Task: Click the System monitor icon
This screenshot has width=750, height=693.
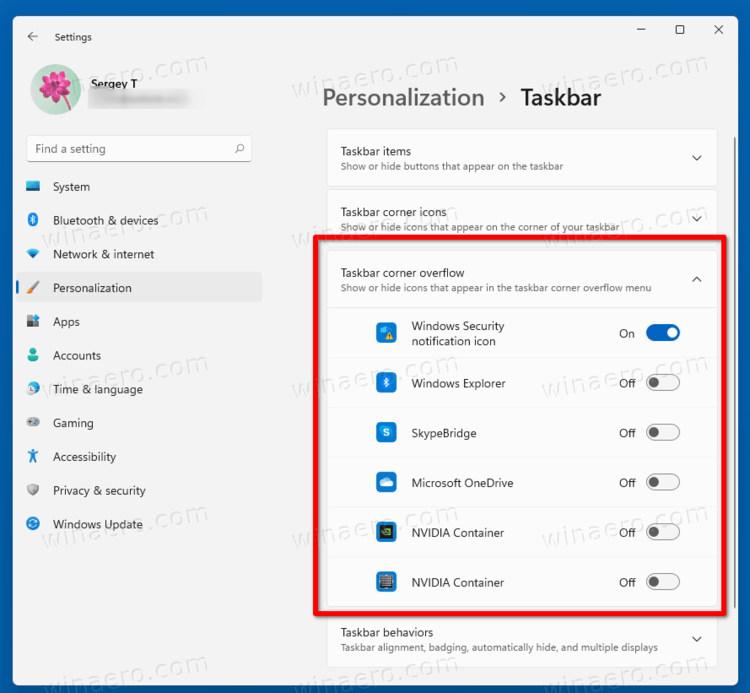Action: (x=33, y=186)
